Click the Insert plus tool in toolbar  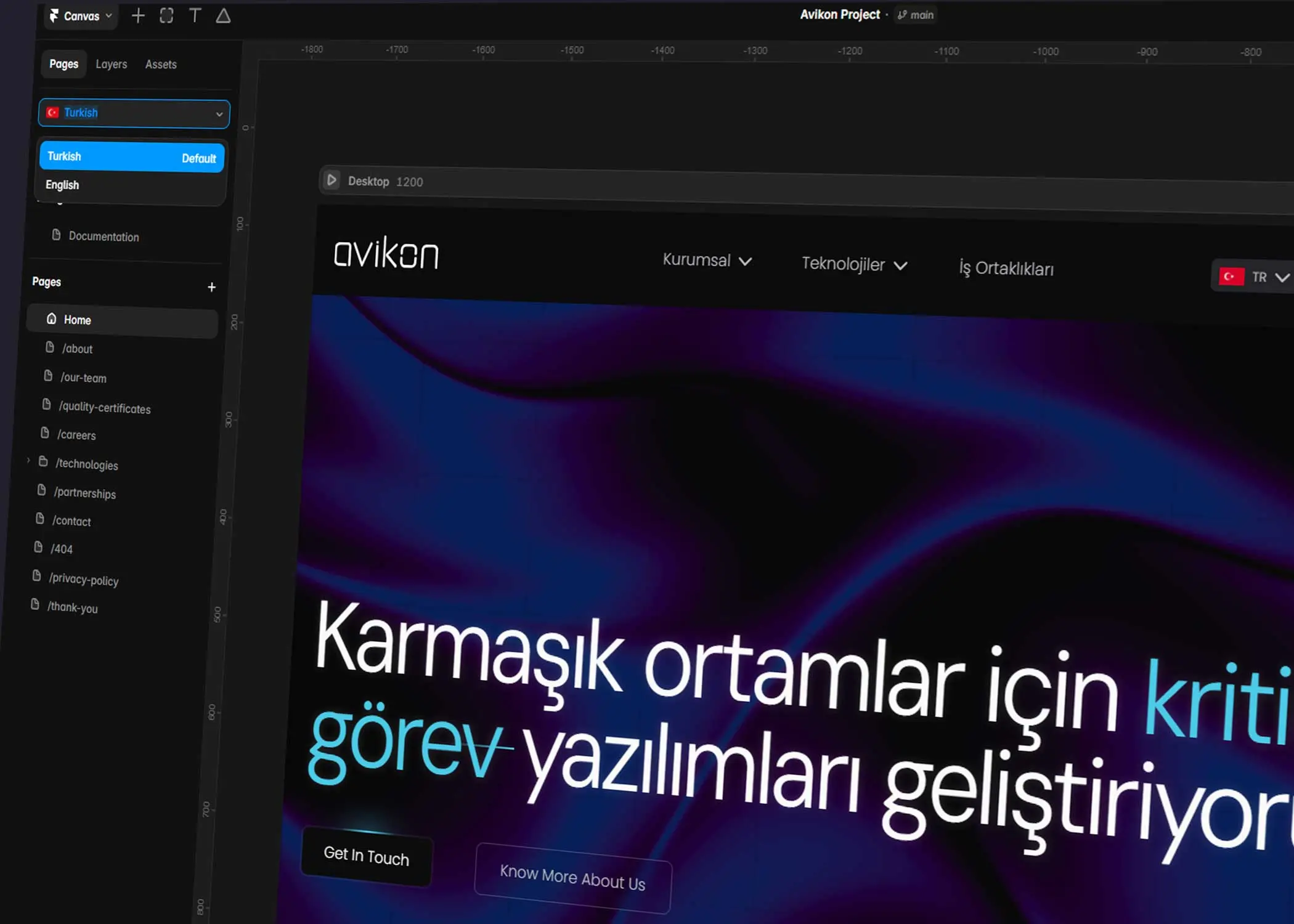tap(138, 15)
